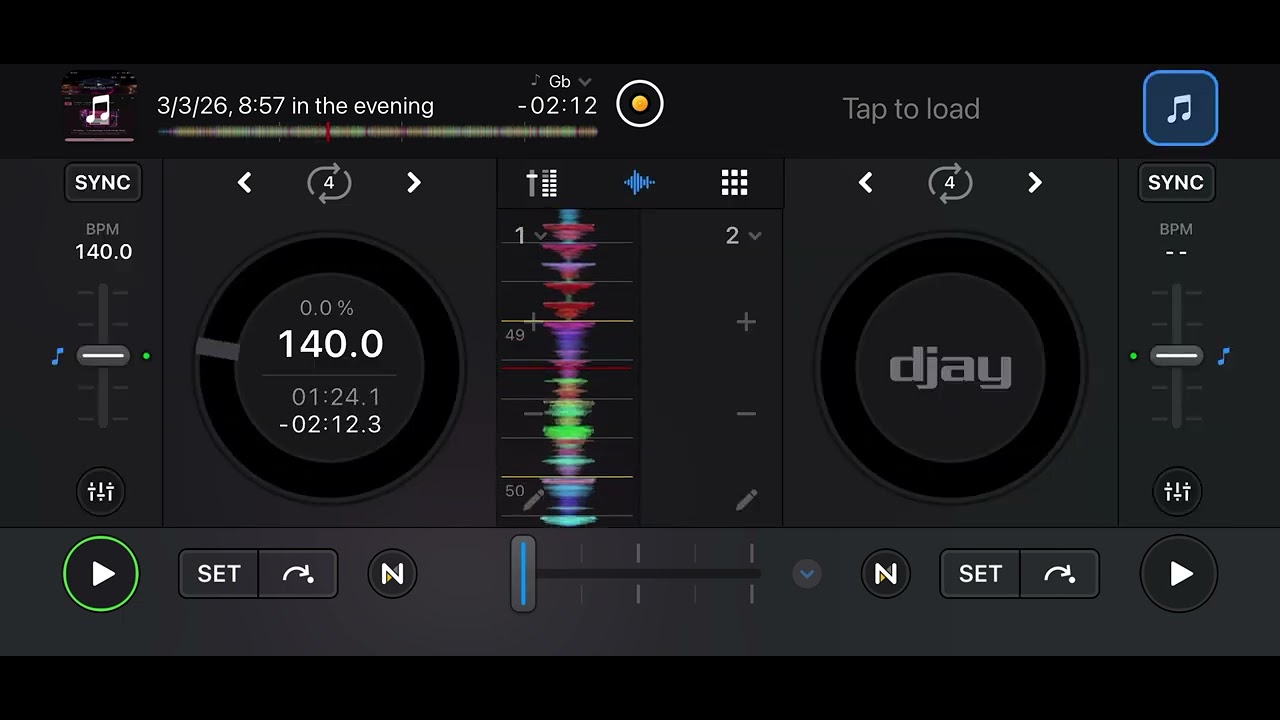Viewport: 1280px width, 720px height.
Task: Tap the record button
Action: tap(640, 103)
